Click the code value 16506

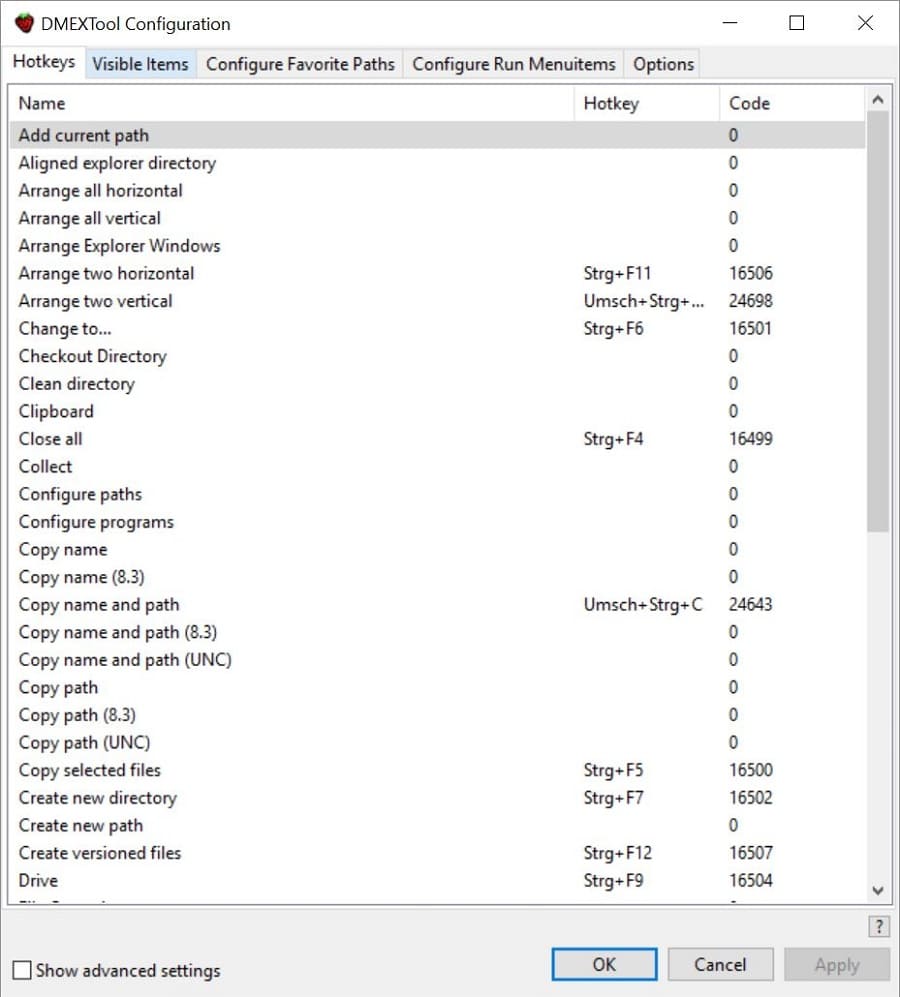pos(751,273)
